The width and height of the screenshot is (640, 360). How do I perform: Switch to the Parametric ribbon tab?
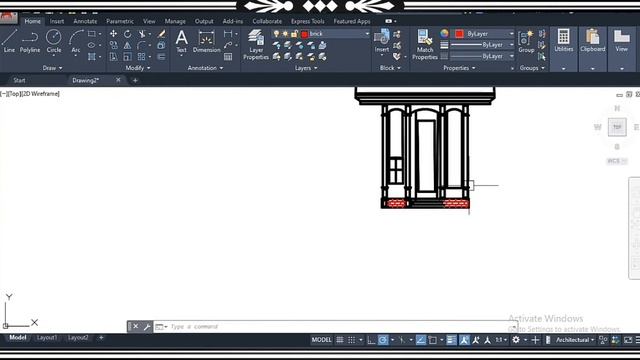click(120, 21)
